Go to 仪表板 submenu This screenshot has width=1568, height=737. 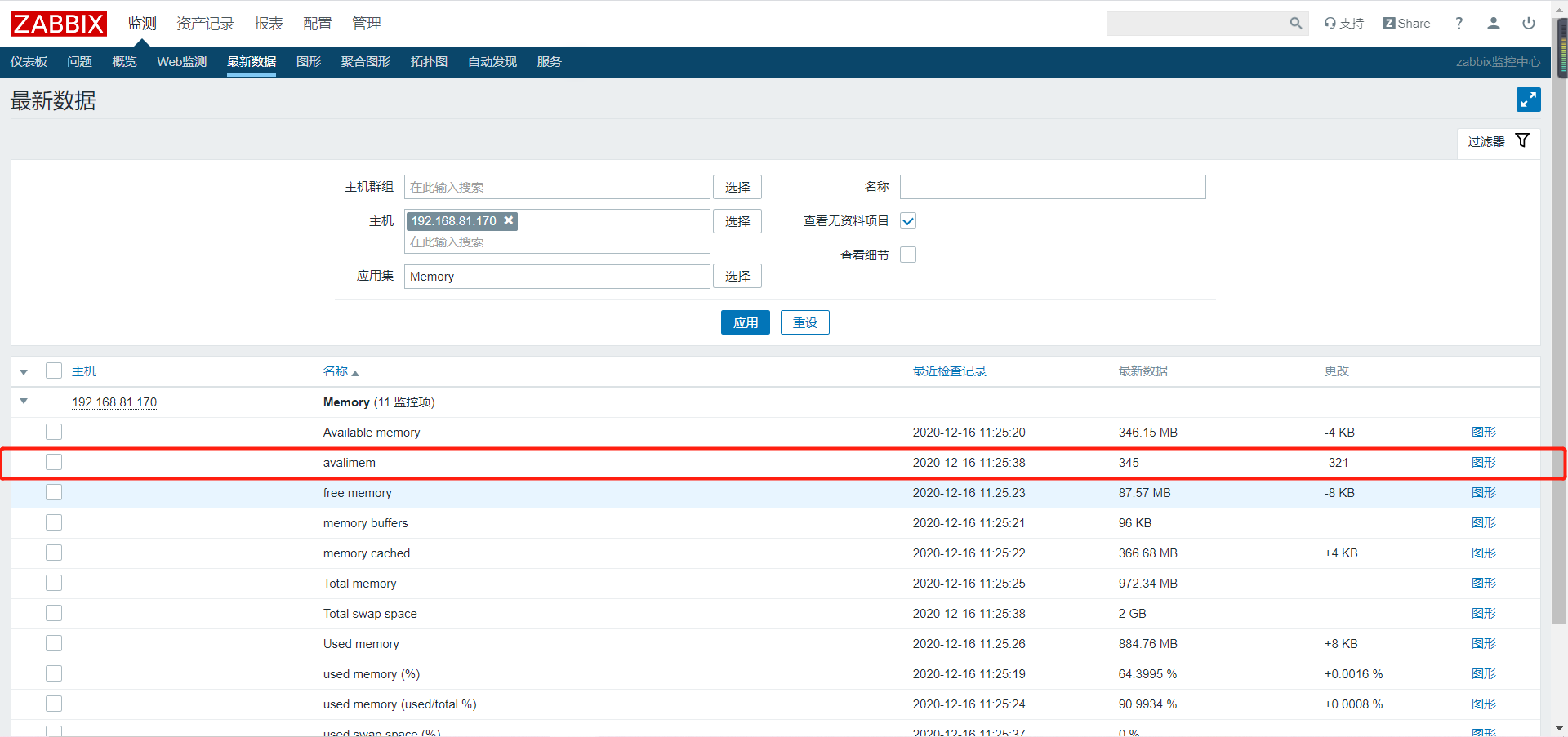[29, 62]
